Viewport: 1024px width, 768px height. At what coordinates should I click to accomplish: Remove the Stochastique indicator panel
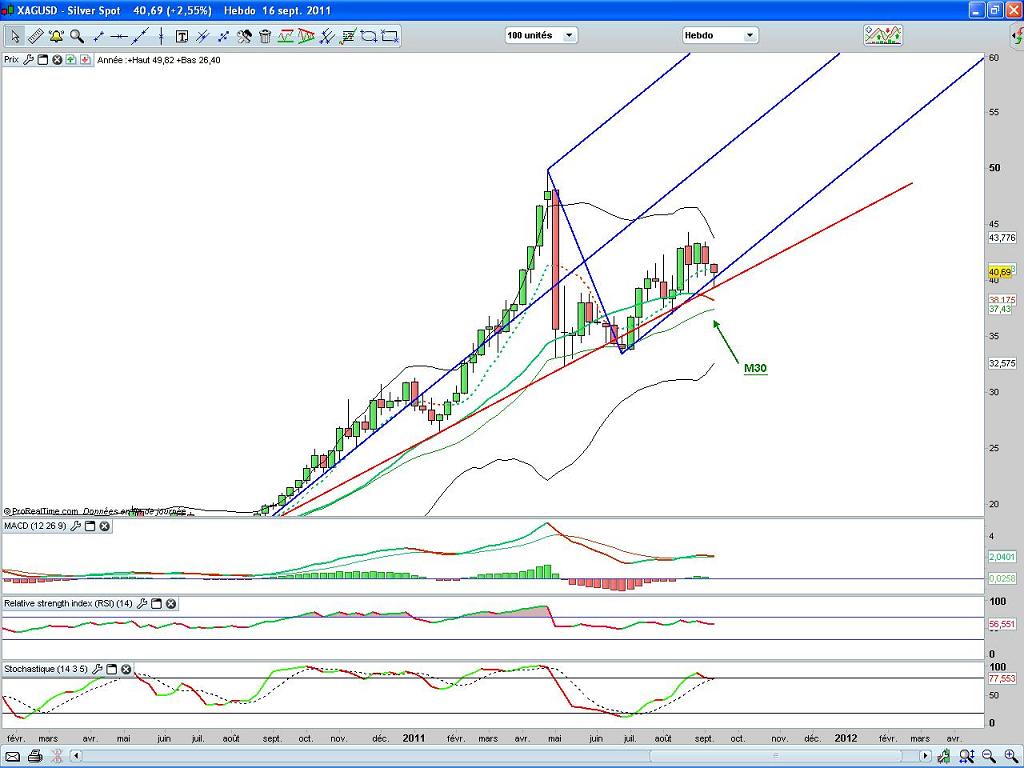126,669
